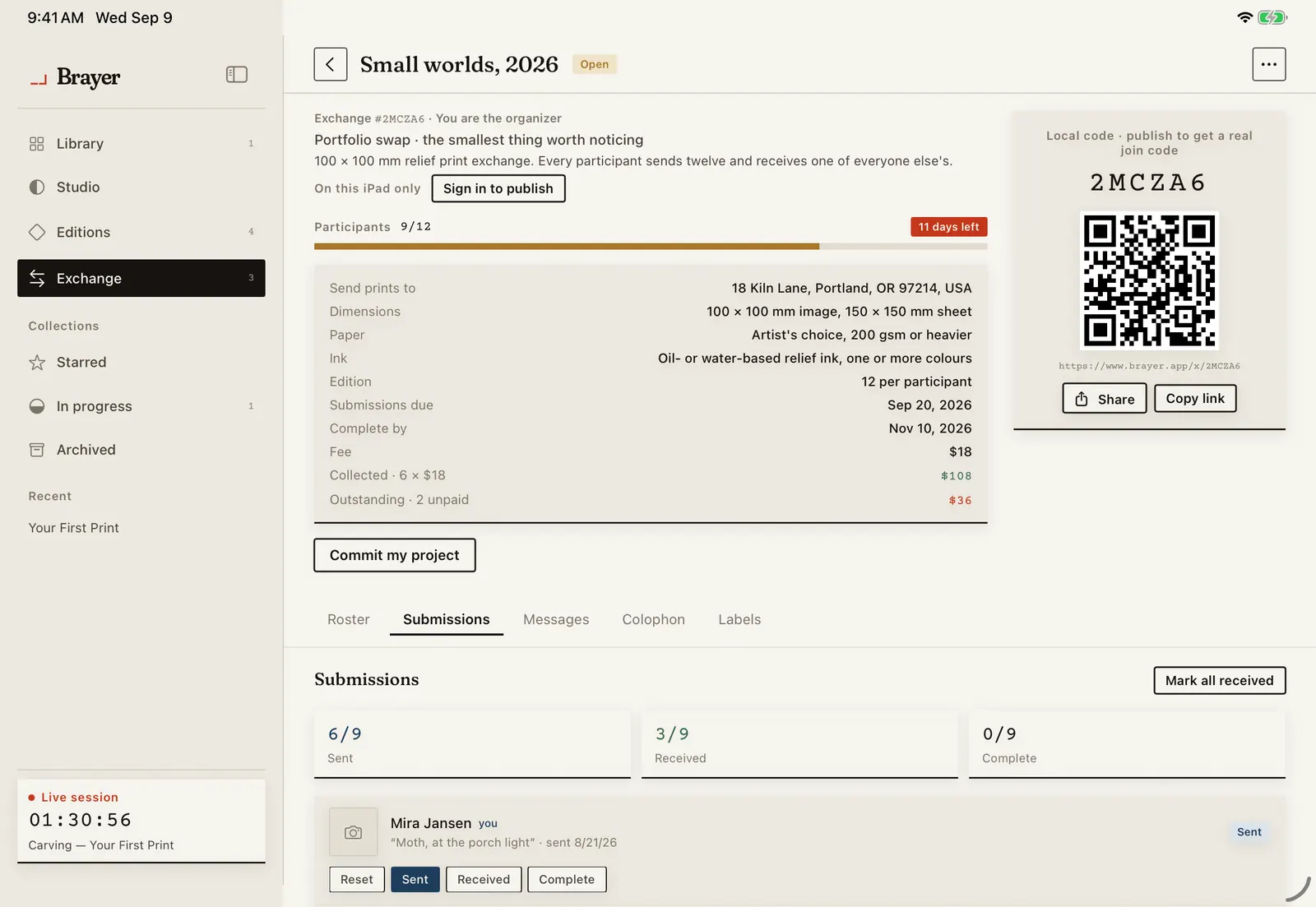
Task: Select the Exchange sidebar item
Action: pyautogui.click(x=141, y=278)
